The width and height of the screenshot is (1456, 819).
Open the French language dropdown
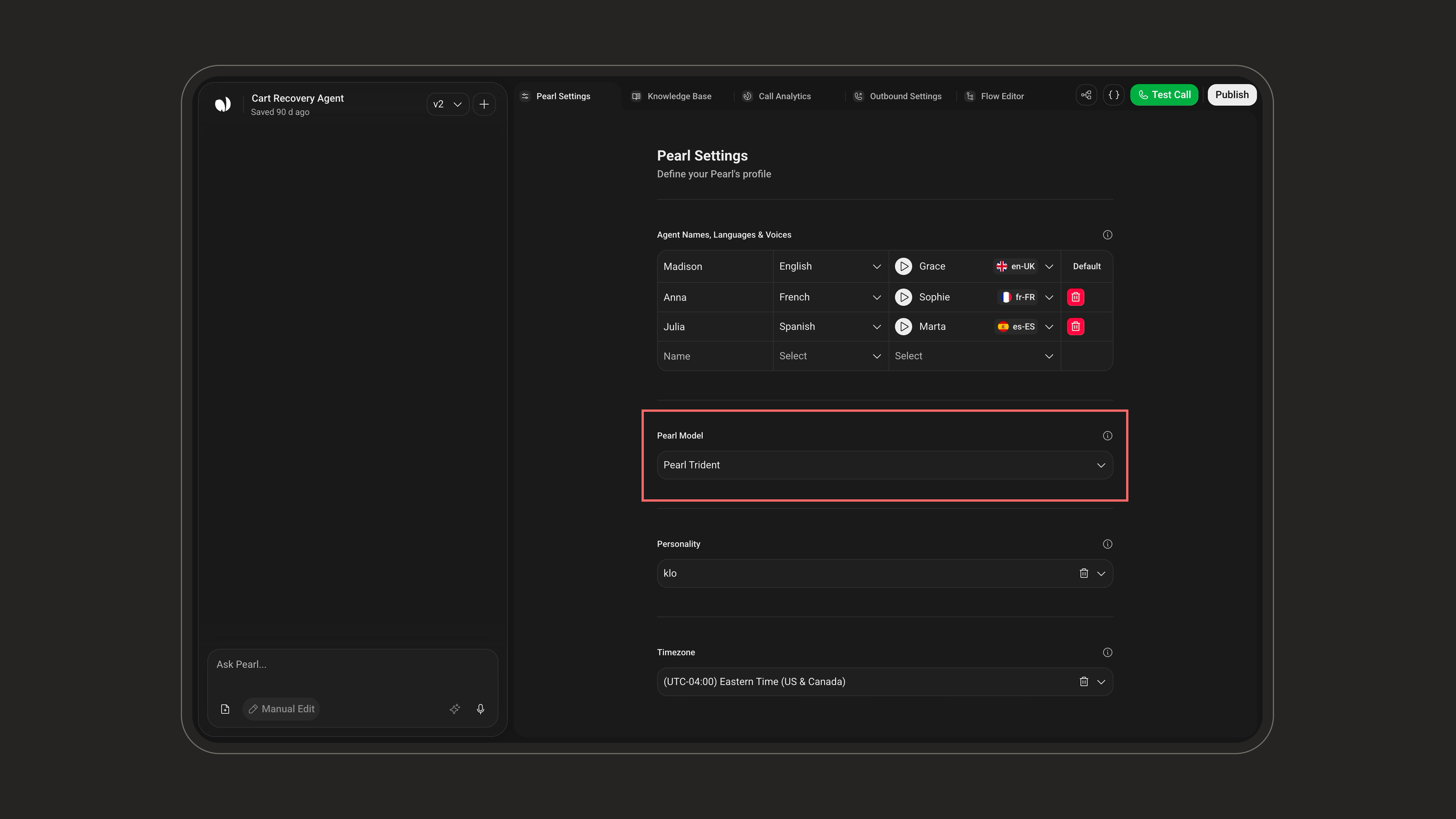830,297
